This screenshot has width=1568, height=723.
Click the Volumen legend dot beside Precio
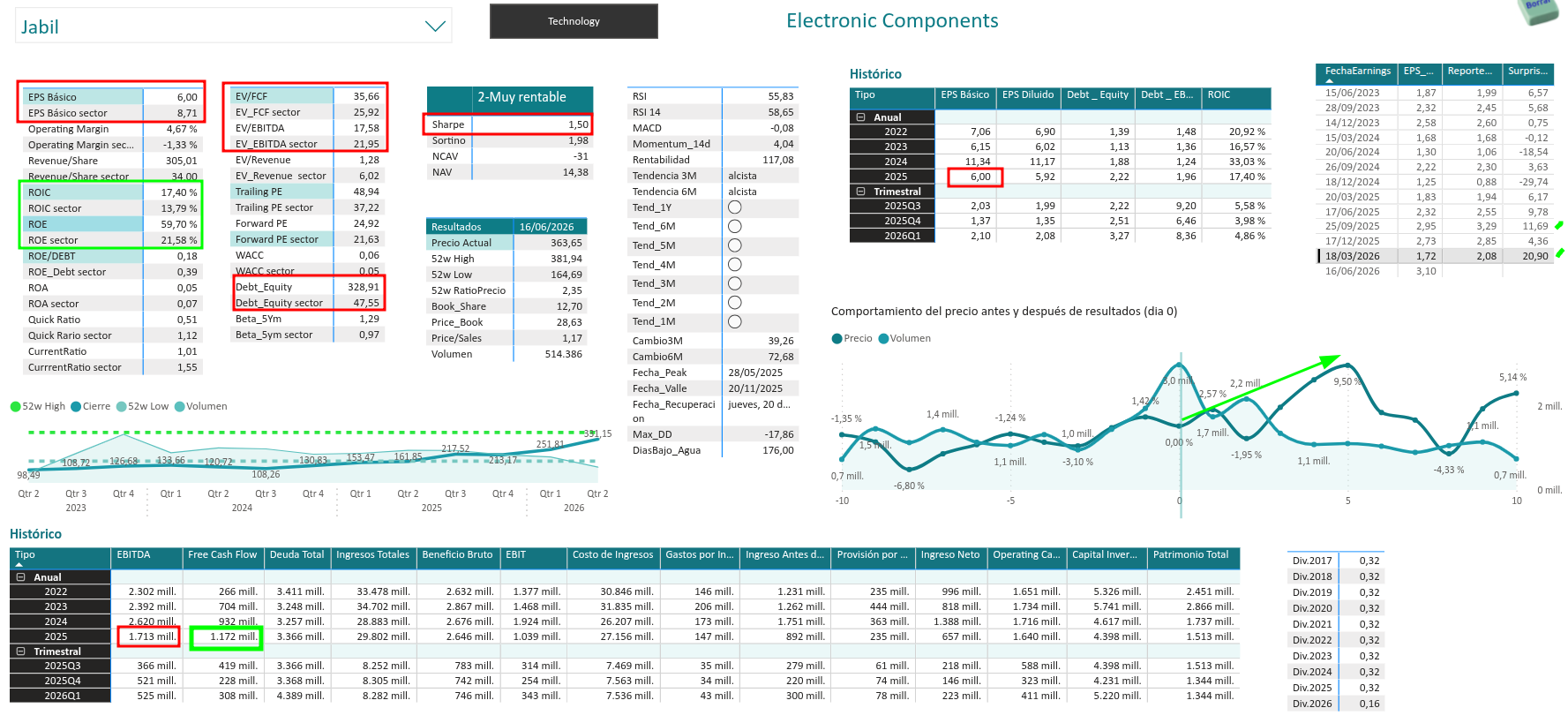click(x=883, y=339)
